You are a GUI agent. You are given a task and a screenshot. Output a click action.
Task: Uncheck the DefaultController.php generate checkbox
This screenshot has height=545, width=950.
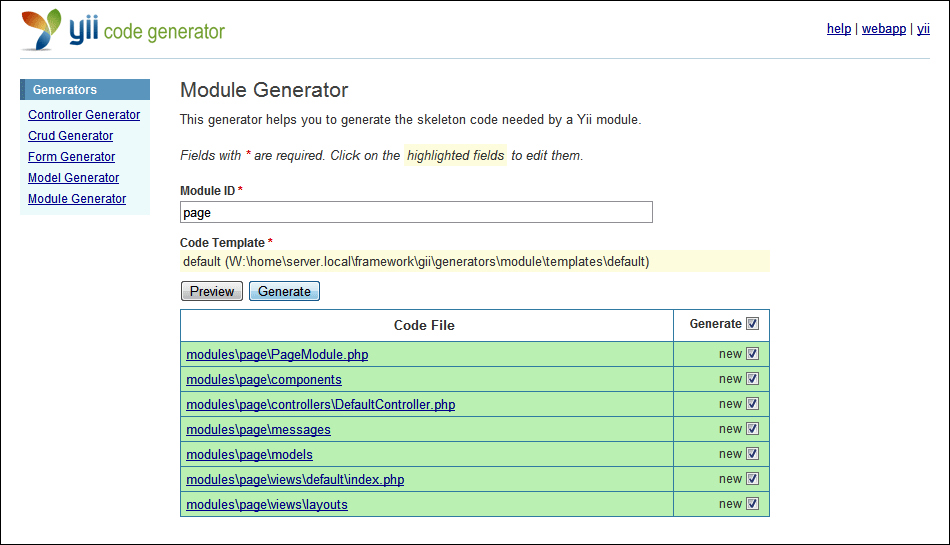click(x=753, y=404)
